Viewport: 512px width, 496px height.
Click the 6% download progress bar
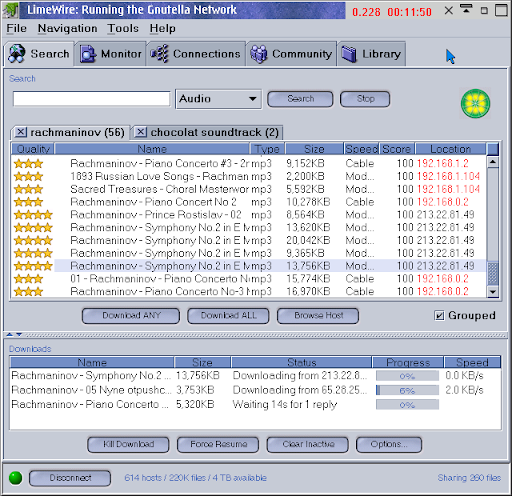click(407, 390)
